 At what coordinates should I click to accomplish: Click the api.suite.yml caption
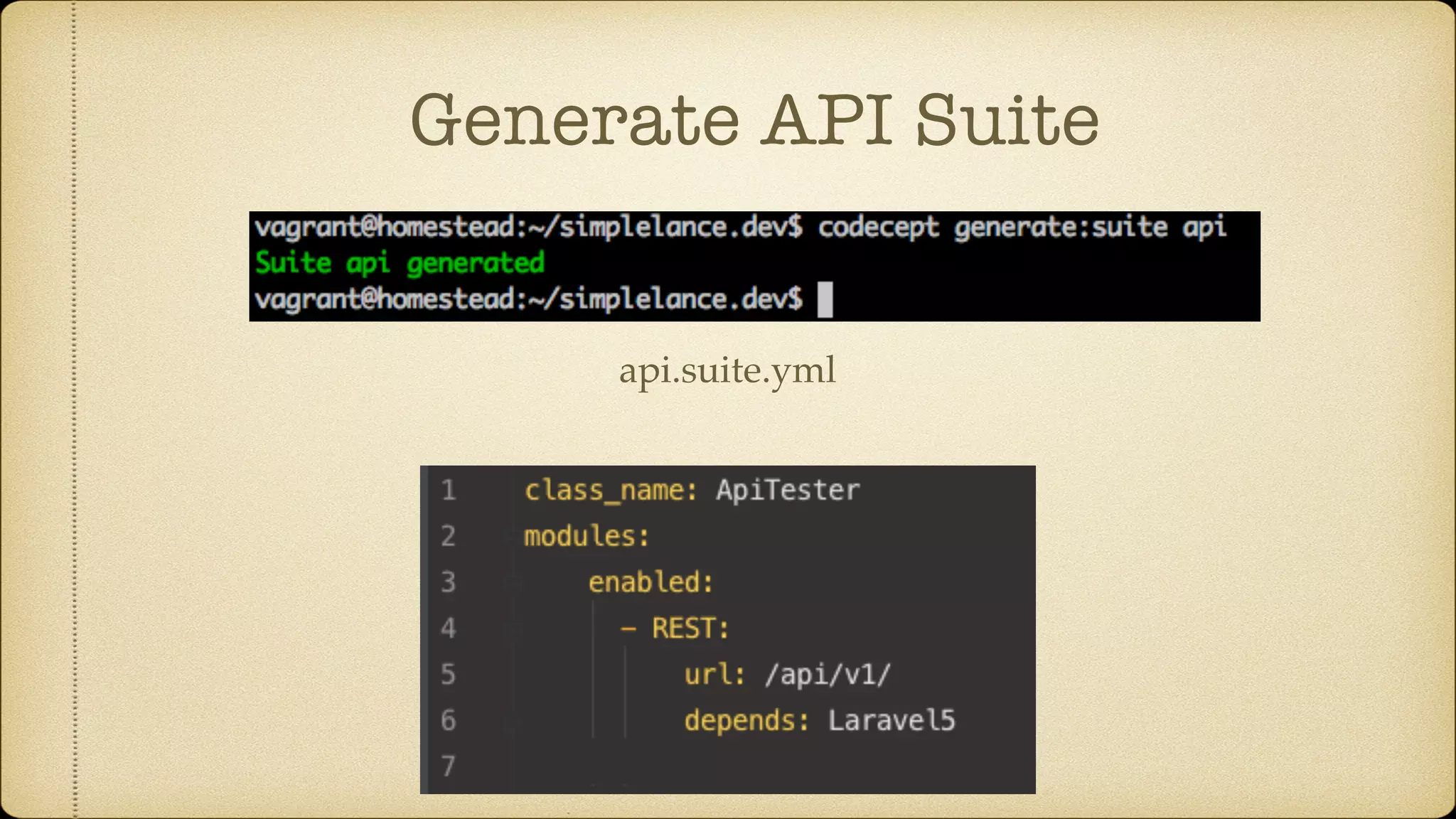[x=727, y=370]
